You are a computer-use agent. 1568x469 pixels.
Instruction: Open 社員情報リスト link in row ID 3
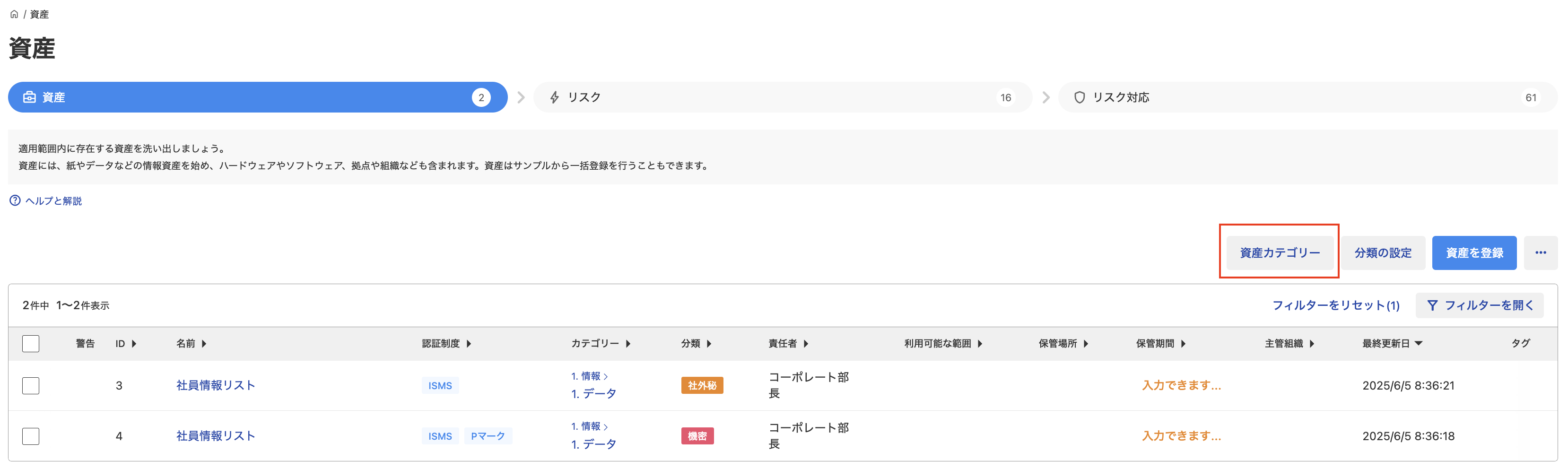coord(216,386)
